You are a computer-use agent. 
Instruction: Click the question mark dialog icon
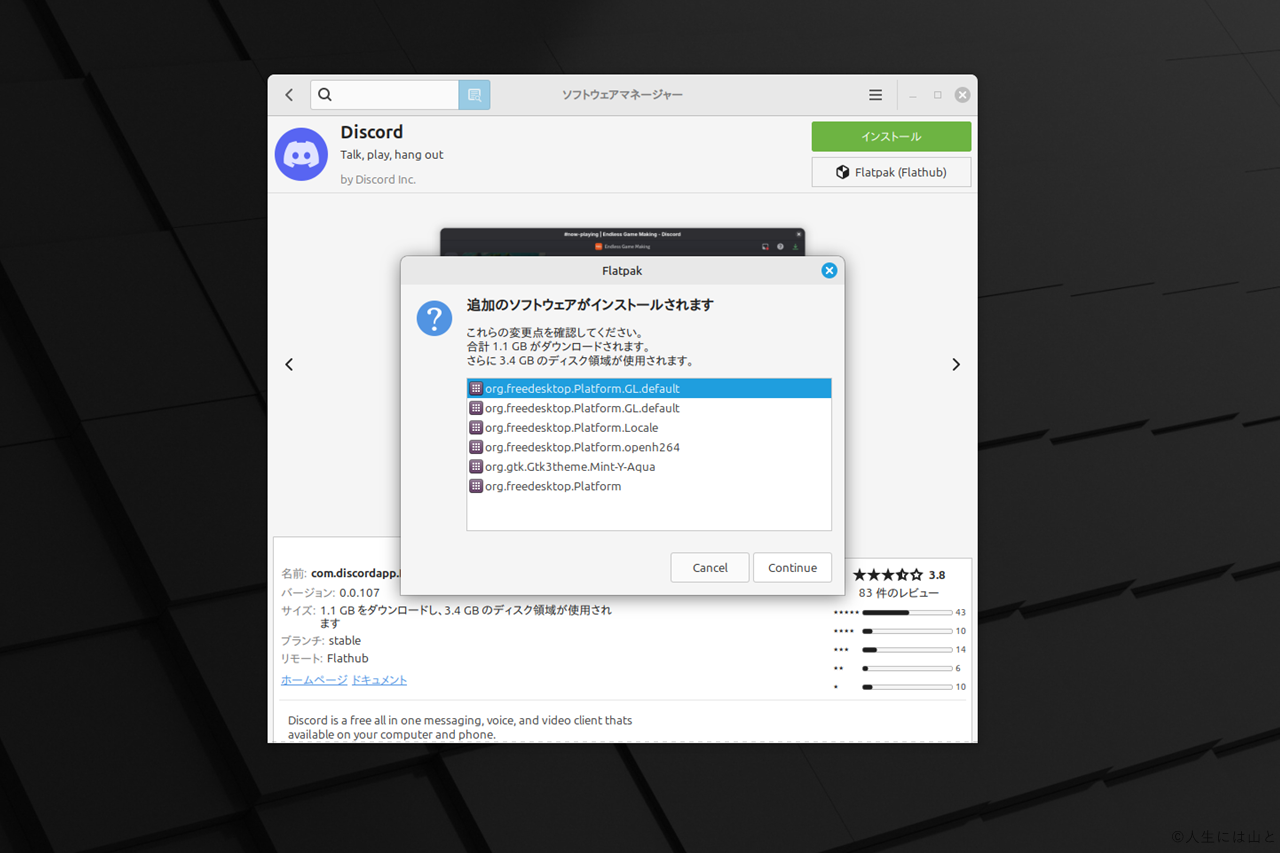click(434, 319)
